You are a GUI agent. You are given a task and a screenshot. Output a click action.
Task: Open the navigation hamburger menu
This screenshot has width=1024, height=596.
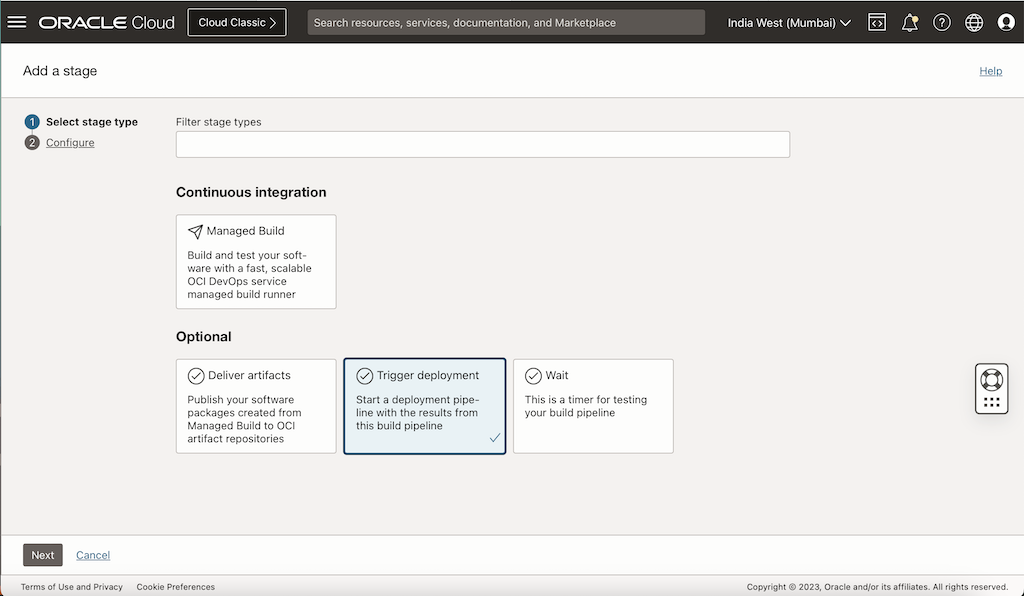pyautogui.click(x=17, y=21)
